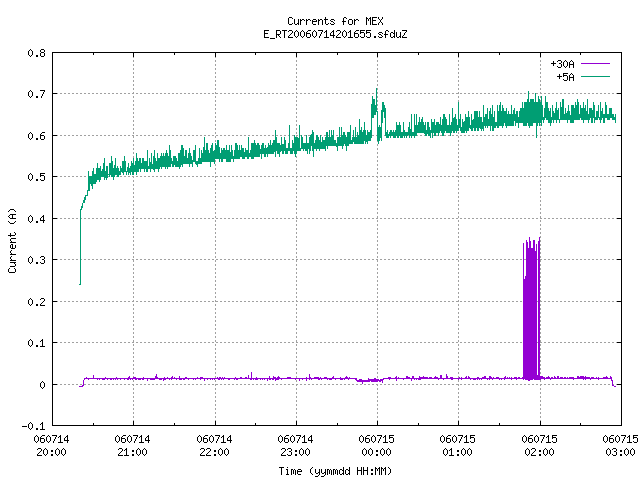Click the x-axis tick 060715 03:00
Viewport: 640px width, 480px height.
(x=620, y=446)
